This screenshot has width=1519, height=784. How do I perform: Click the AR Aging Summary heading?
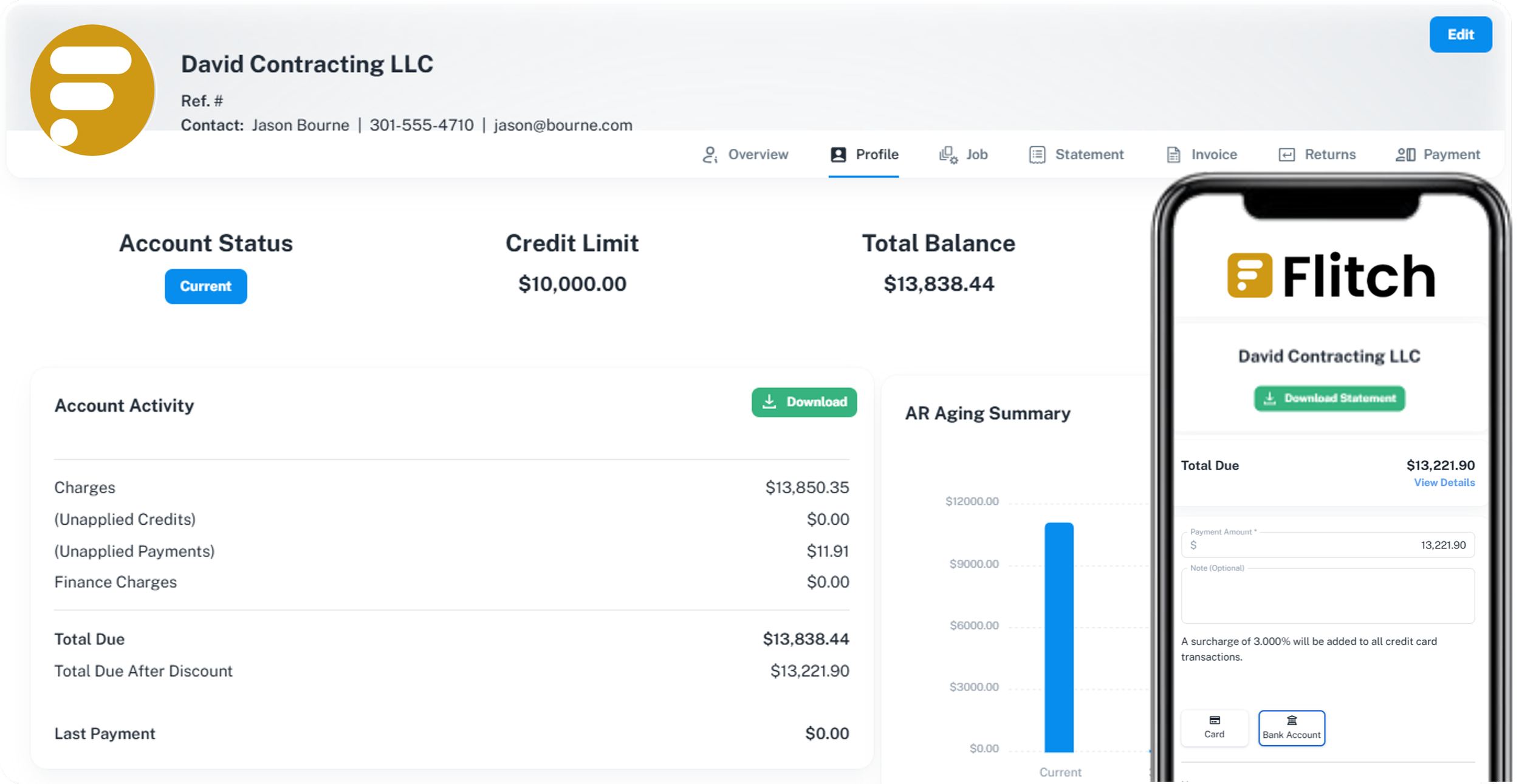tap(987, 414)
